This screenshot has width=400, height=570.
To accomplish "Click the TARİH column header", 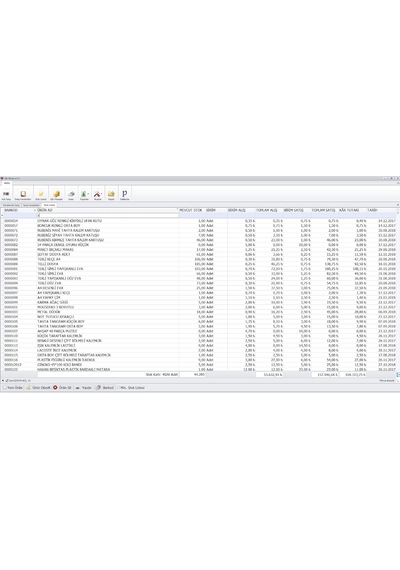I will pos(381,210).
